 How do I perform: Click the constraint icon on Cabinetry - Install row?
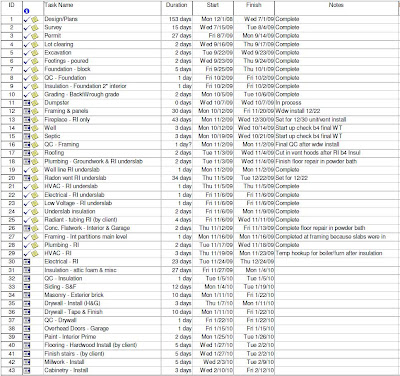tap(27, 371)
